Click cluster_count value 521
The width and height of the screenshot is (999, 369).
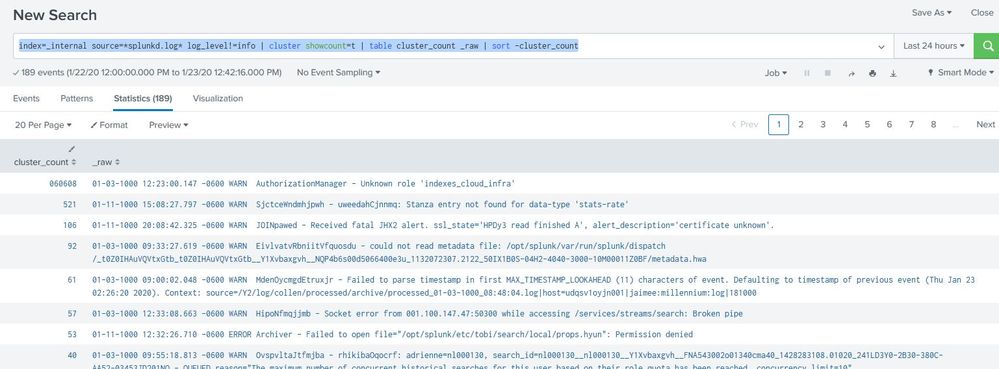click(x=69, y=204)
